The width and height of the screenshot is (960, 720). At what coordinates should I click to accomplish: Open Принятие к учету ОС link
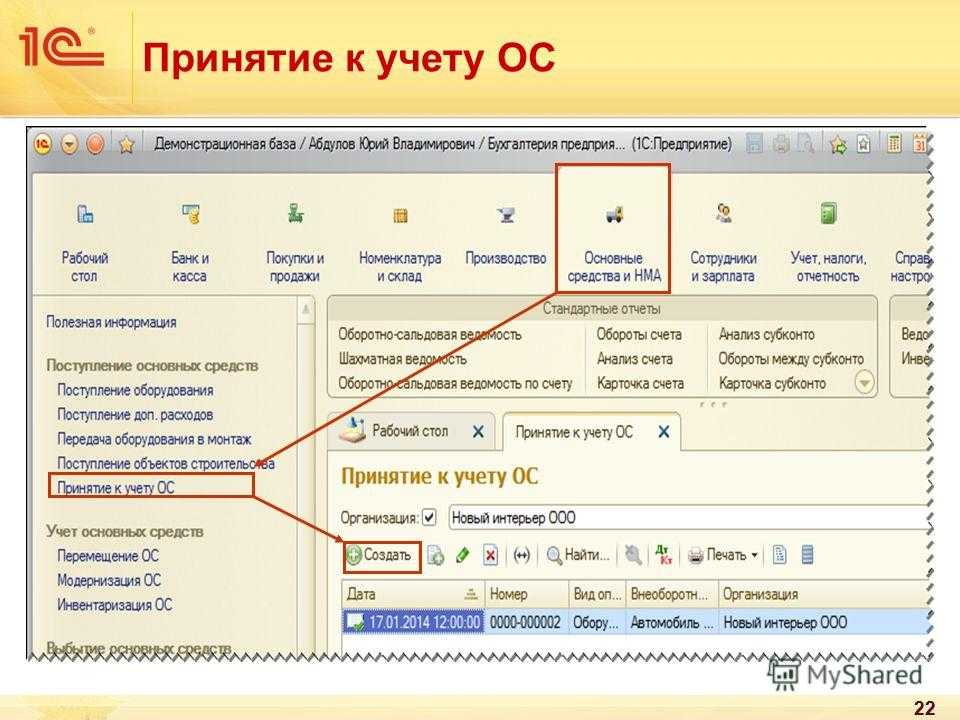[x=116, y=488]
